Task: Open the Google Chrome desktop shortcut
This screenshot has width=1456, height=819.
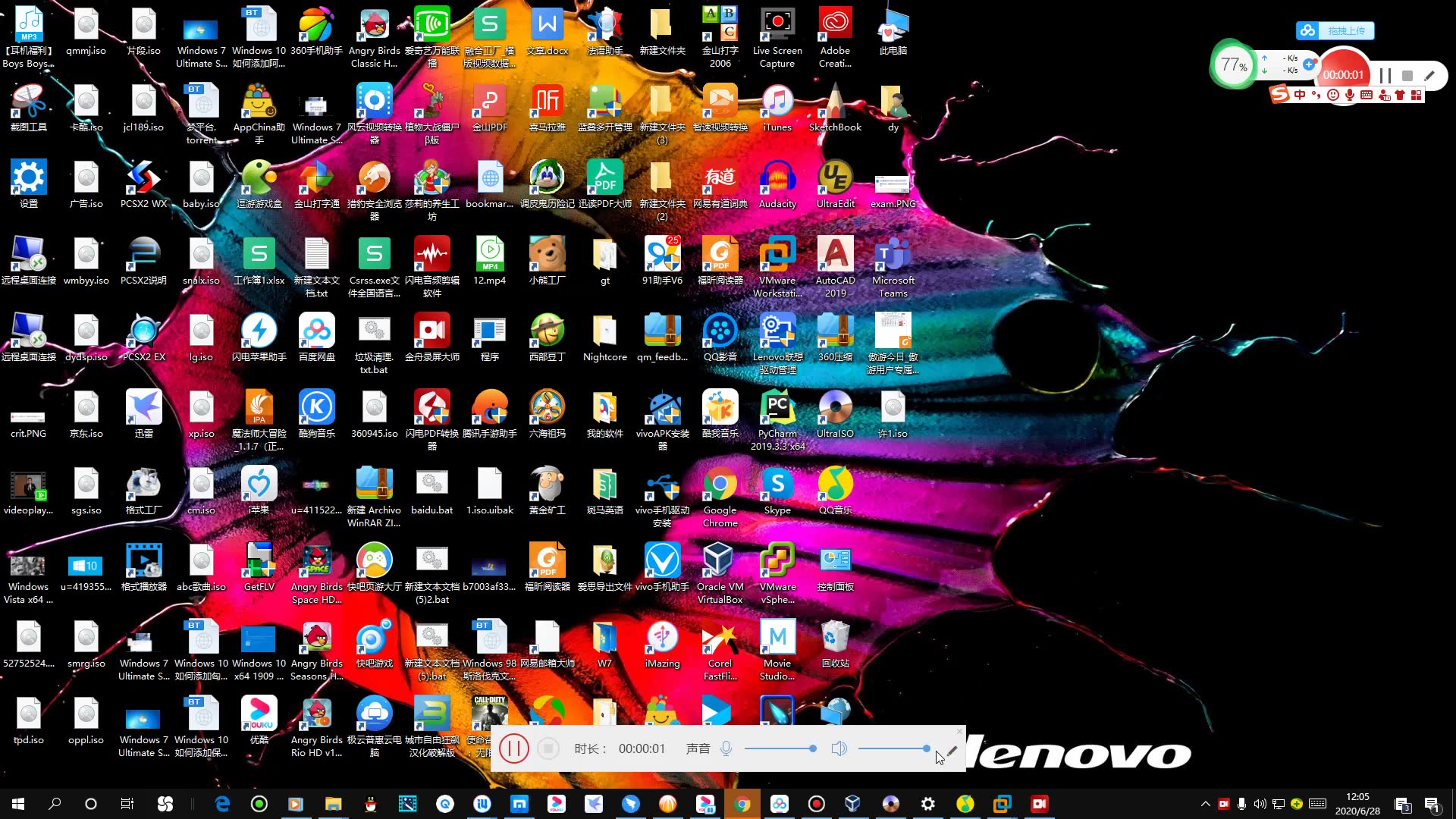Action: click(x=720, y=497)
